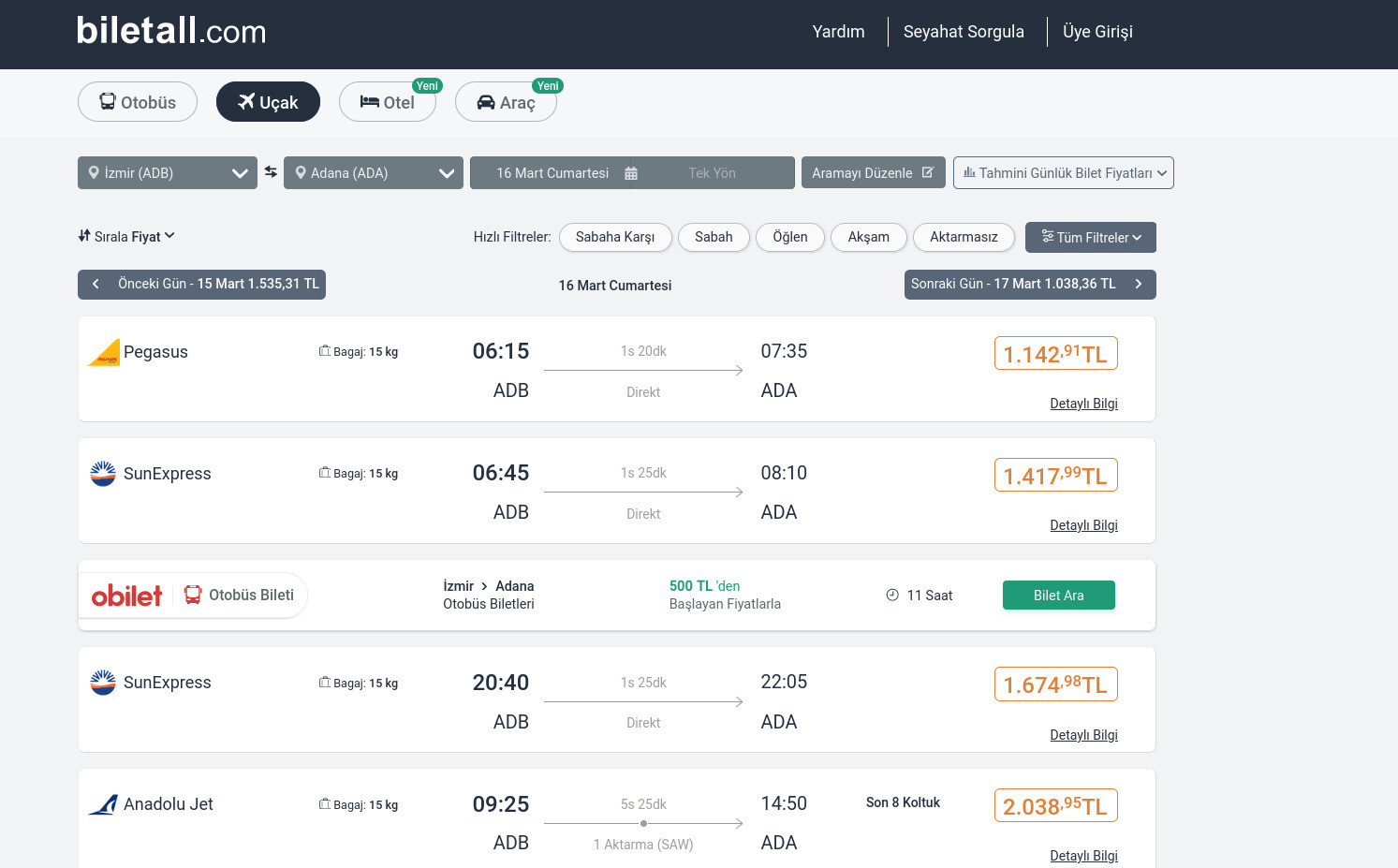Click baggage icon on Pegasus flight row

tap(324, 351)
